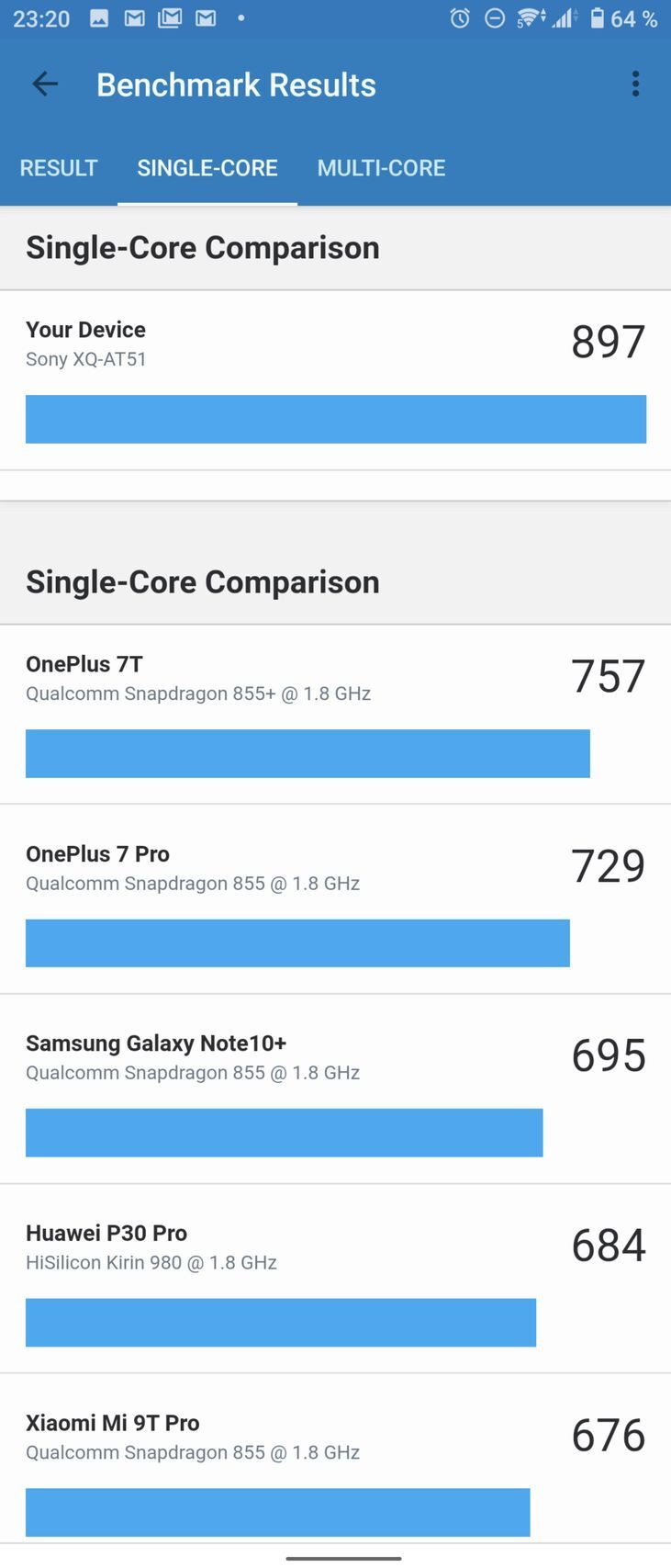671x1568 pixels.
Task: Tap the cellular signal status icon
Action: pyautogui.click(x=564, y=18)
